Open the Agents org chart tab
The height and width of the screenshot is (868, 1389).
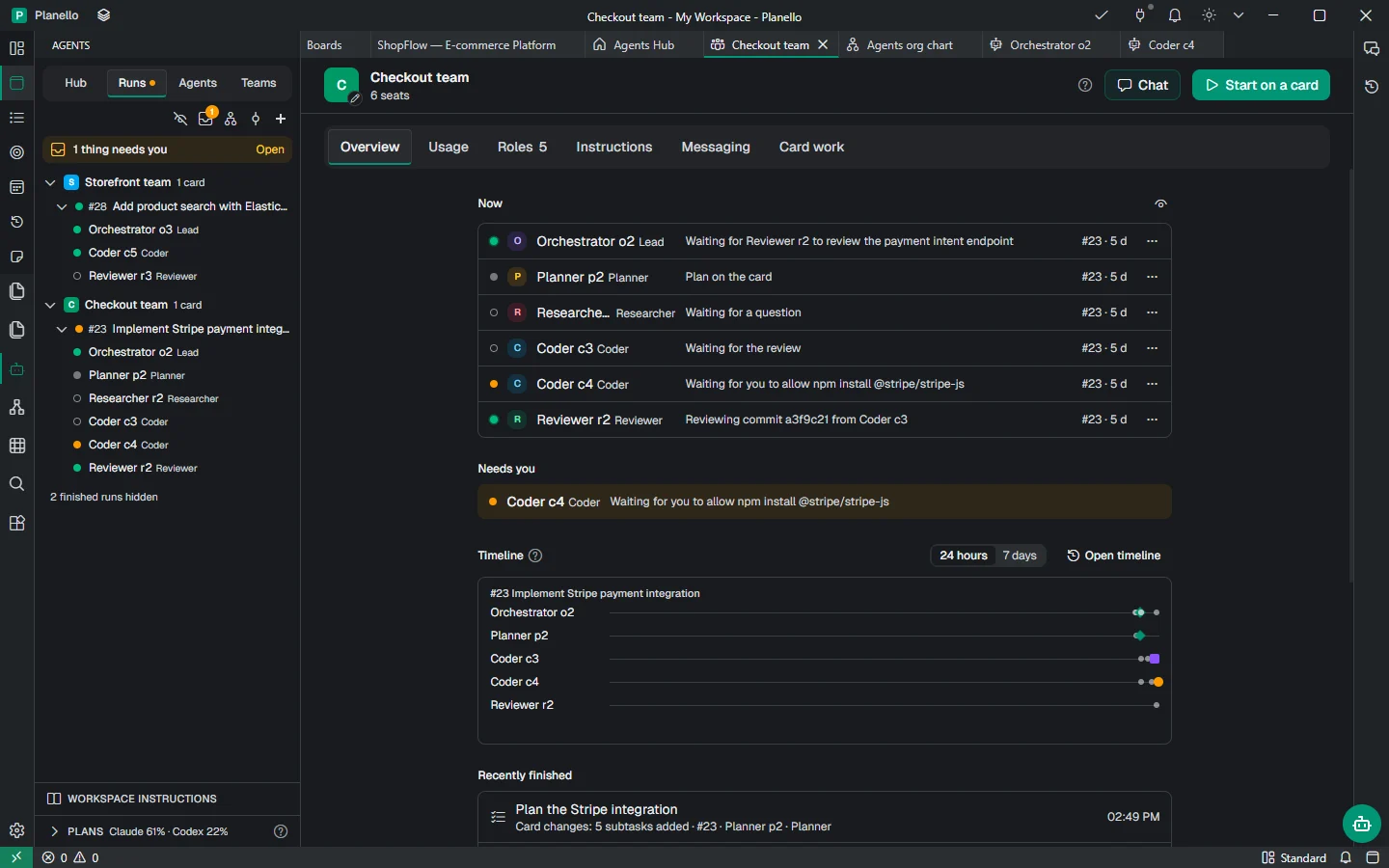coord(910,44)
